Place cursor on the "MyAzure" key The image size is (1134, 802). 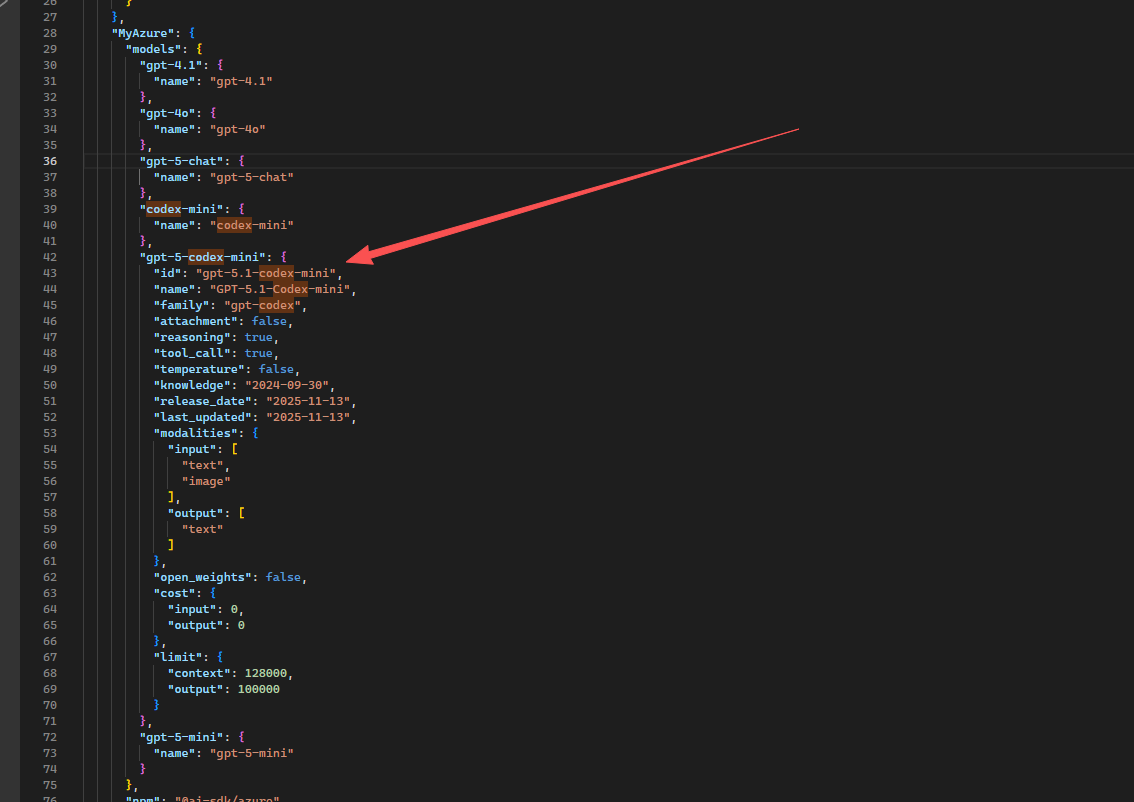coord(145,33)
